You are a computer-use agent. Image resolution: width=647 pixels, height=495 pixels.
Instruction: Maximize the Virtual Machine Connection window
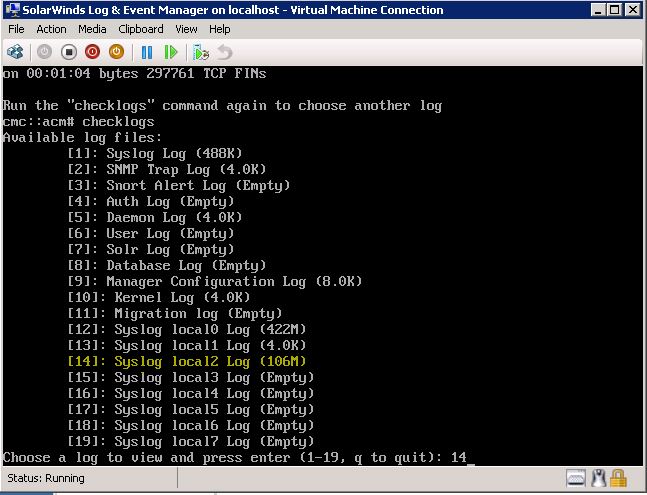click(614, 10)
